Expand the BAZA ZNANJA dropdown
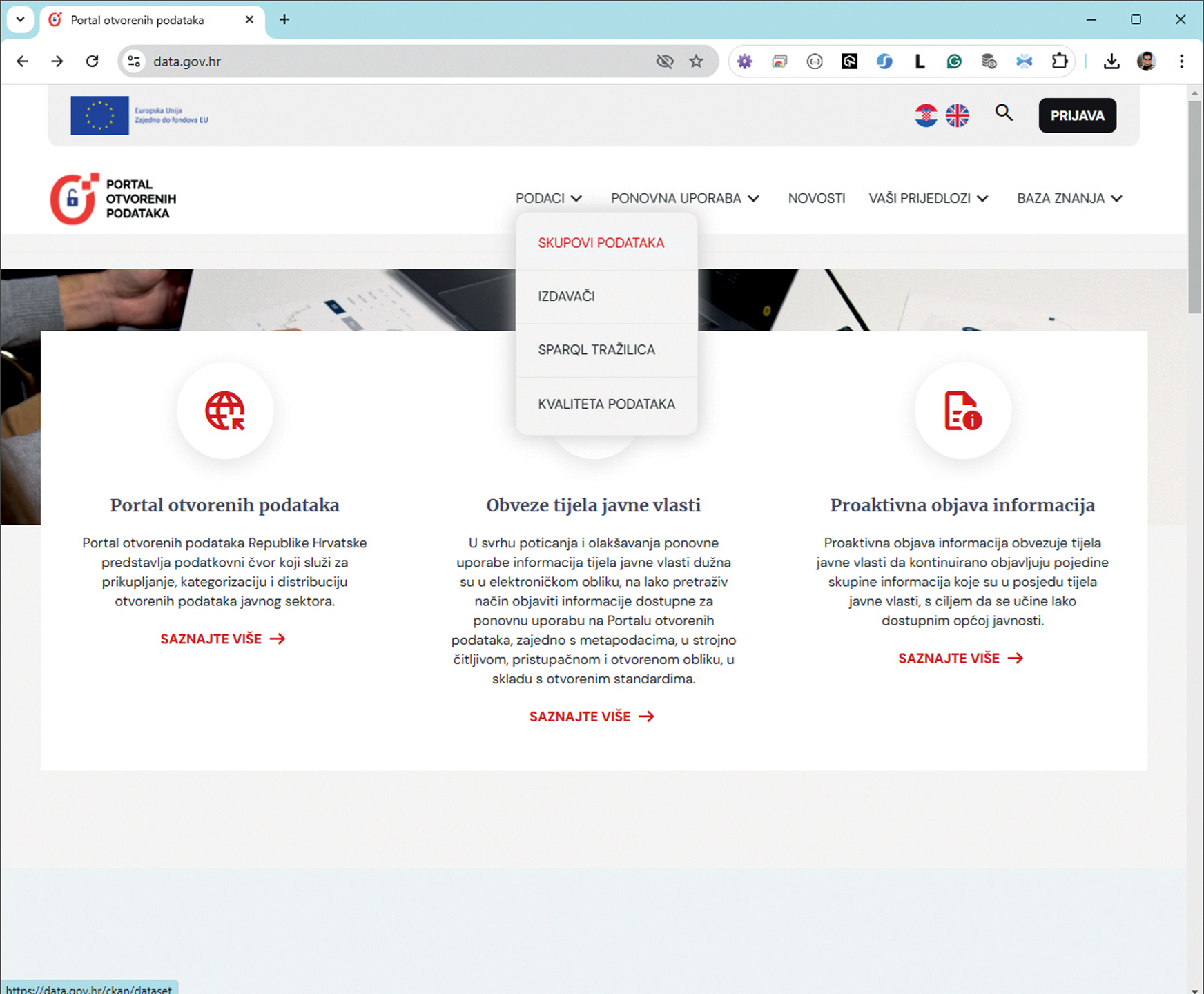 (x=1069, y=199)
